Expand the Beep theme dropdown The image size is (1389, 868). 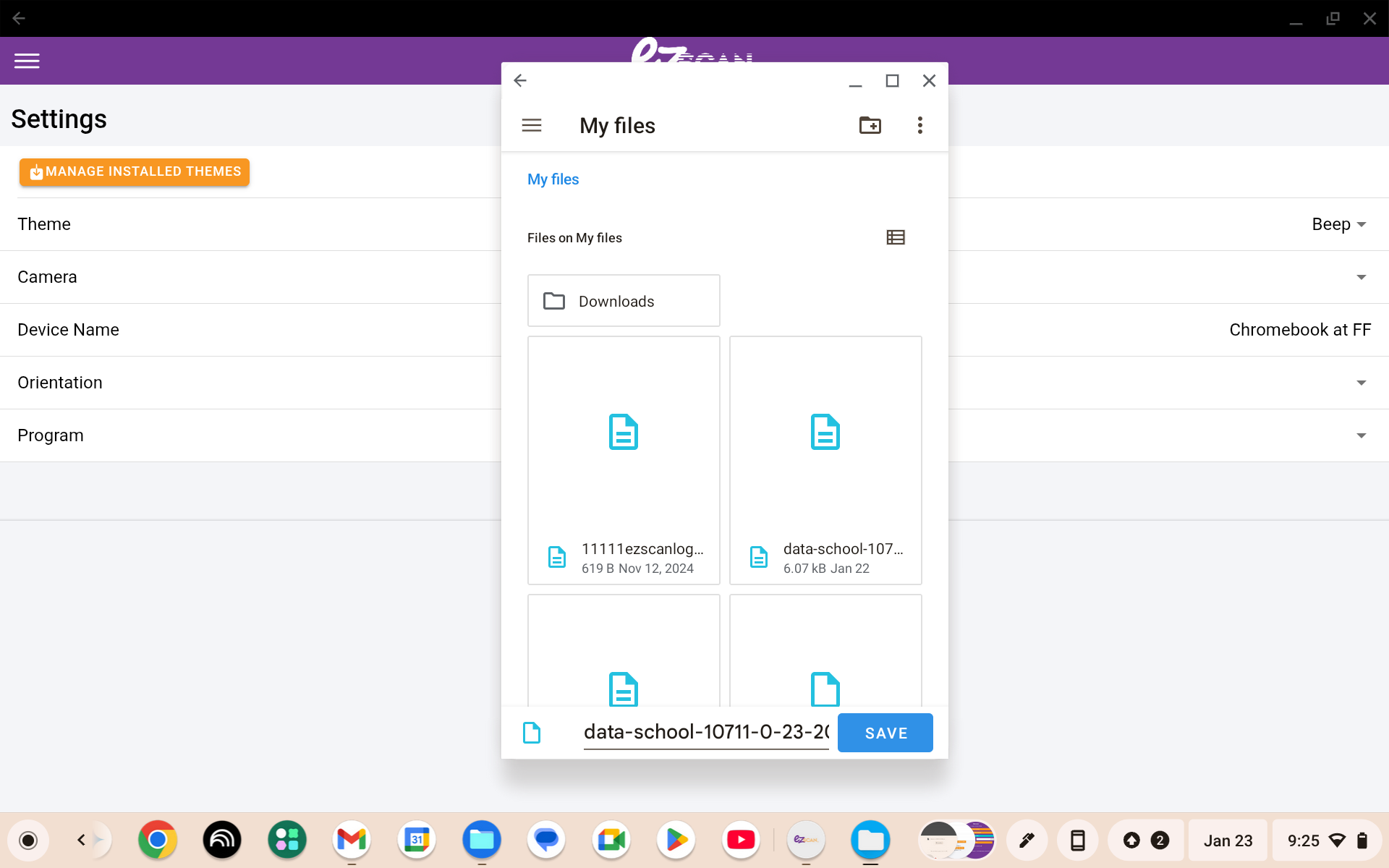pos(1339,224)
